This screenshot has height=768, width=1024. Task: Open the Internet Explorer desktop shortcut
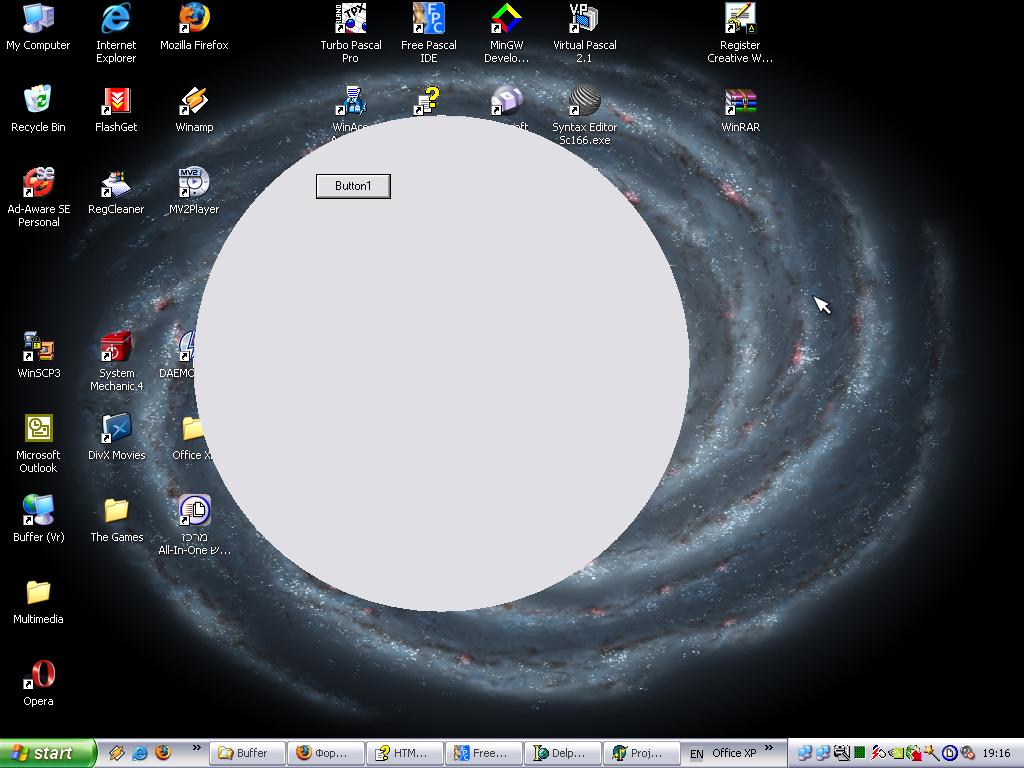tap(116, 19)
